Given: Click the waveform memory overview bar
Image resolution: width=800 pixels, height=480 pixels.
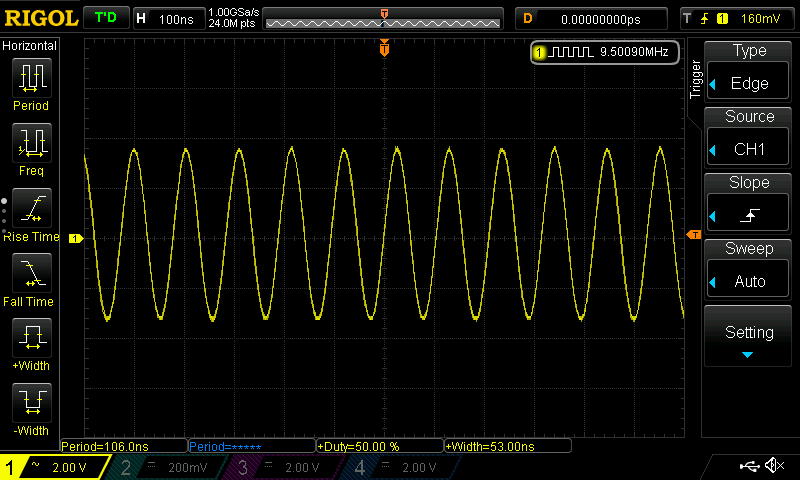Looking at the screenshot, I should click(383, 19).
